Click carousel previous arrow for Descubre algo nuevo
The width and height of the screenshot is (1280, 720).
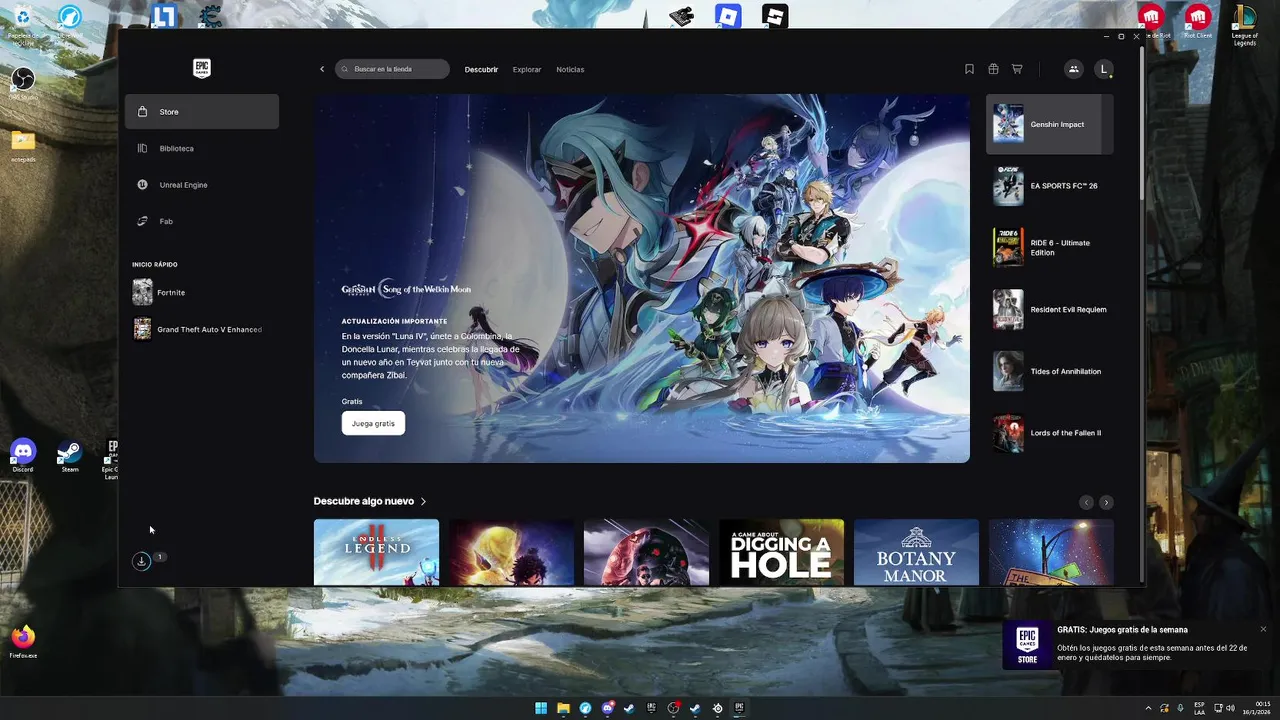tap(1086, 502)
